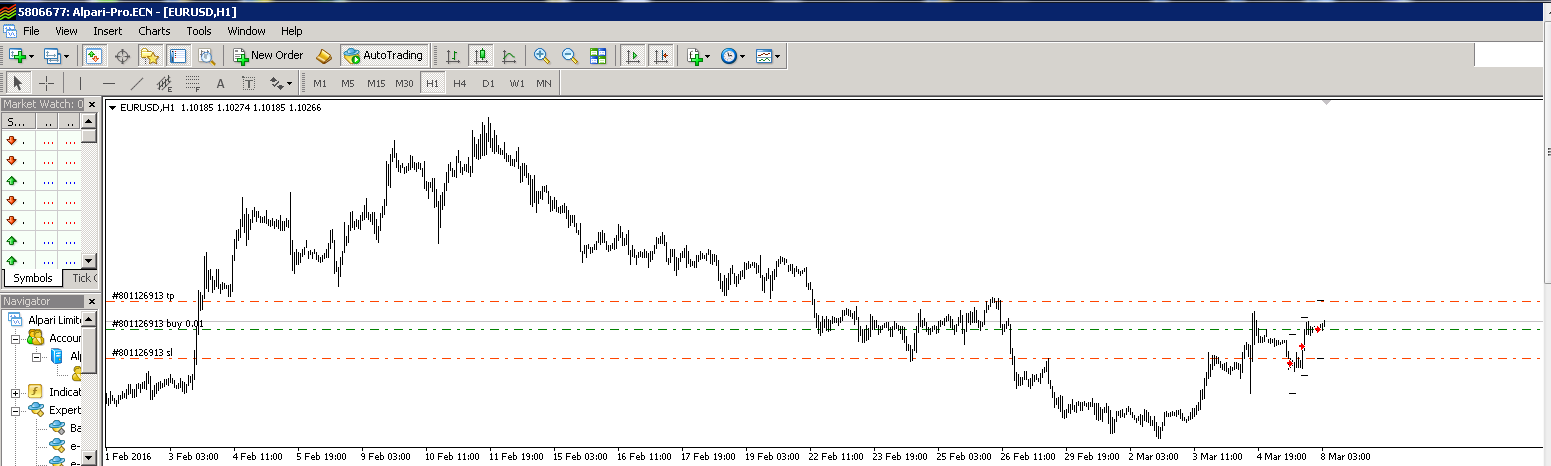The image size is (1551, 466).
Task: Switch timeframe to MN
Action: point(544,83)
